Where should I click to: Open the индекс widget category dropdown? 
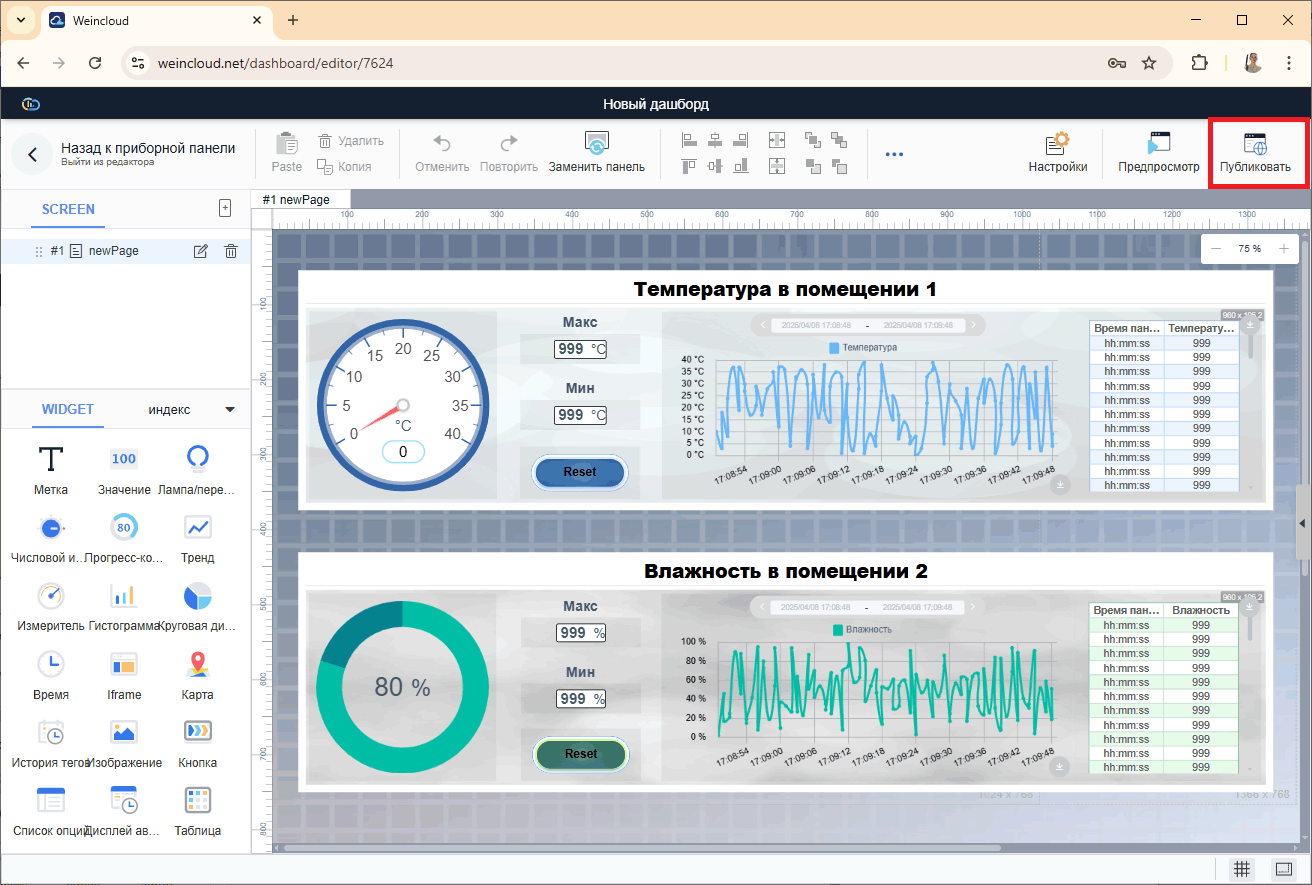click(x=229, y=409)
